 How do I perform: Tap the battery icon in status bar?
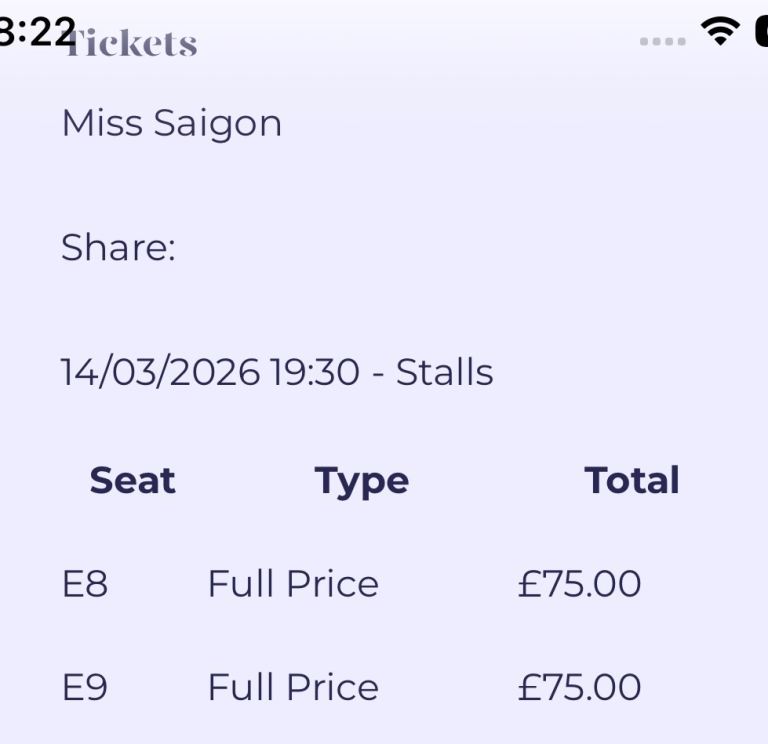(x=761, y=31)
